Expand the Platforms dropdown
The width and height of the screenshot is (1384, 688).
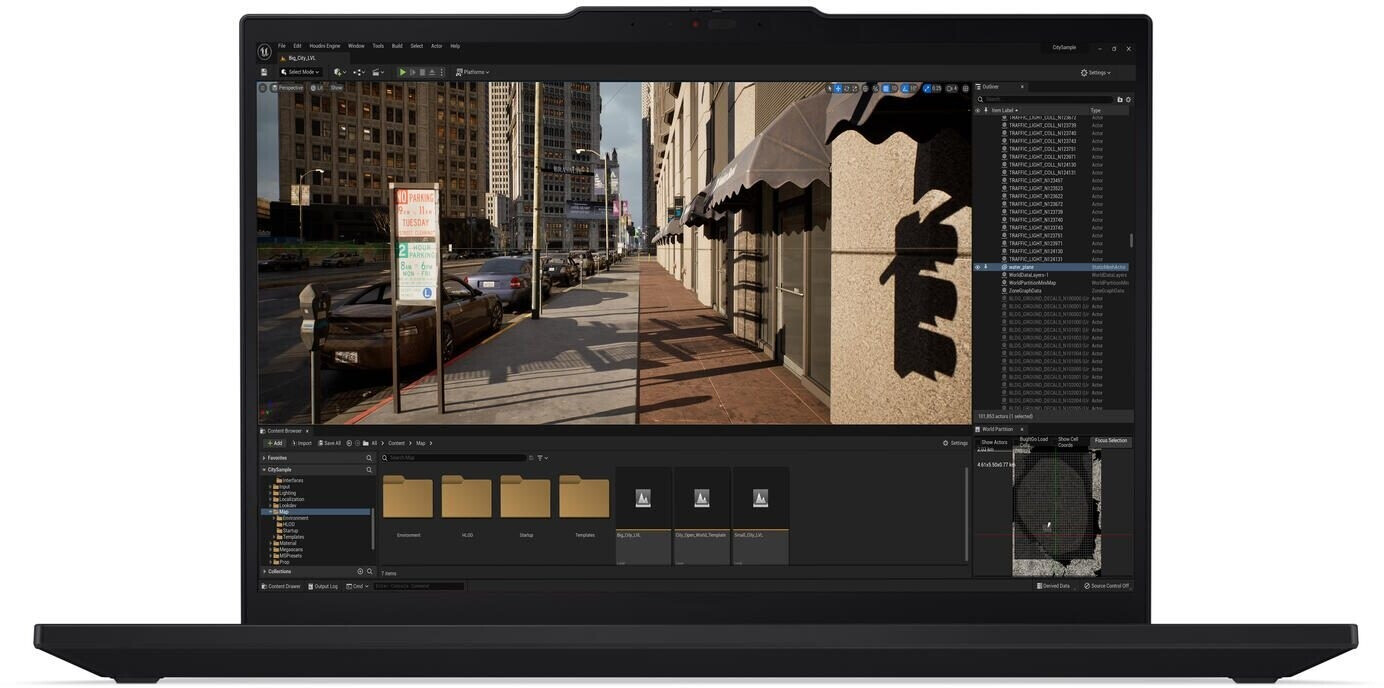click(473, 72)
